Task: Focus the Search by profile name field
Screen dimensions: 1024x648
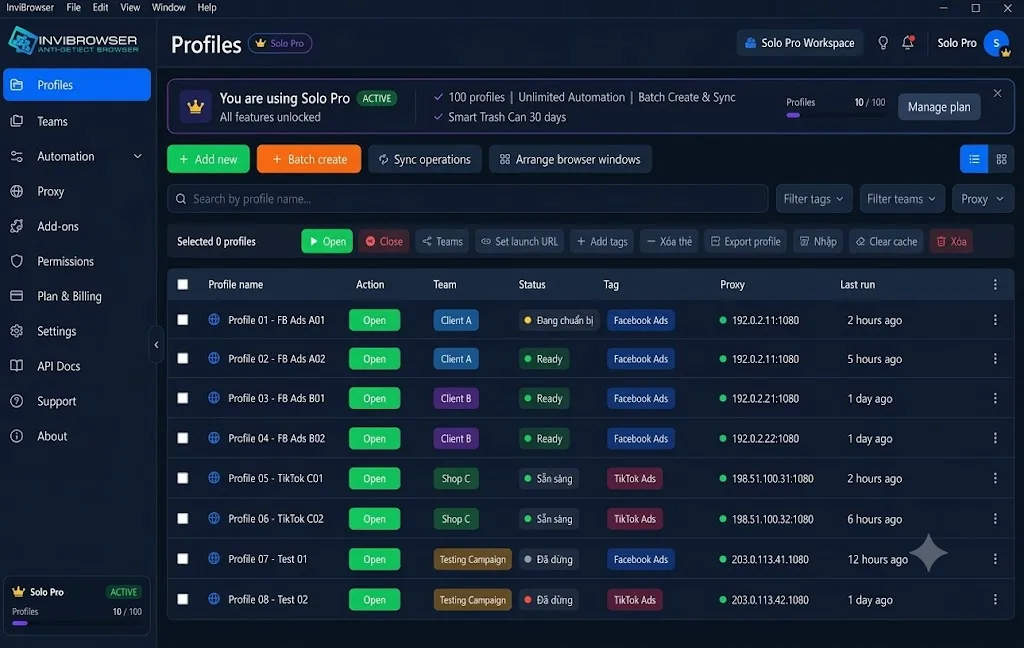Action: (x=468, y=199)
